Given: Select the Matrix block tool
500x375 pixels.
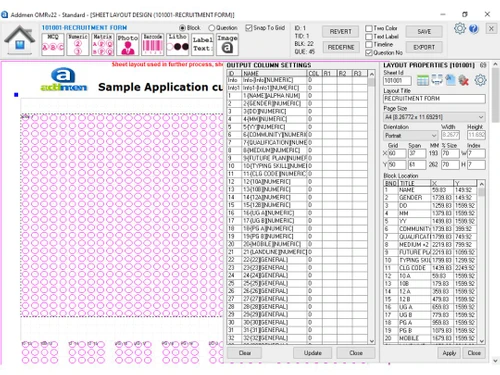Looking at the screenshot, I should 103,44.
